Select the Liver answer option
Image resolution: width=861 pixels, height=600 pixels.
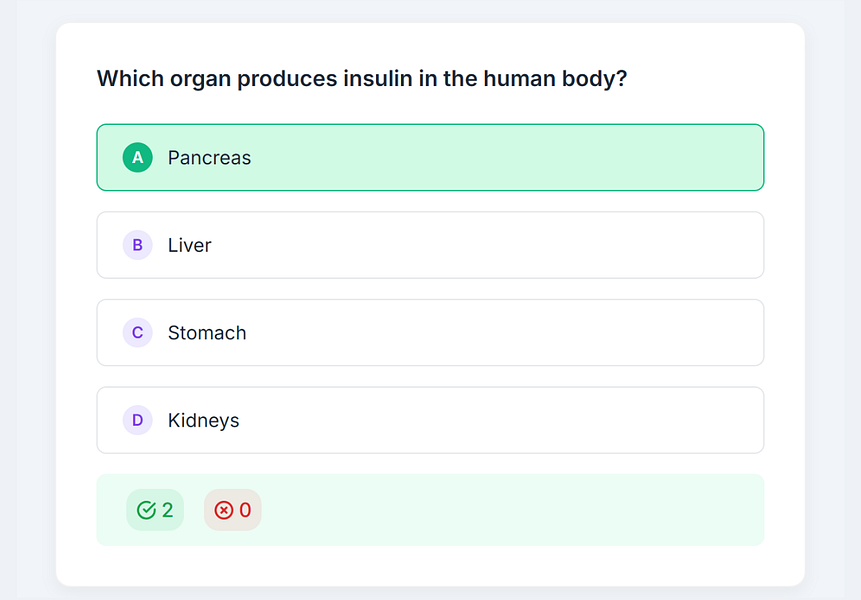pos(430,245)
